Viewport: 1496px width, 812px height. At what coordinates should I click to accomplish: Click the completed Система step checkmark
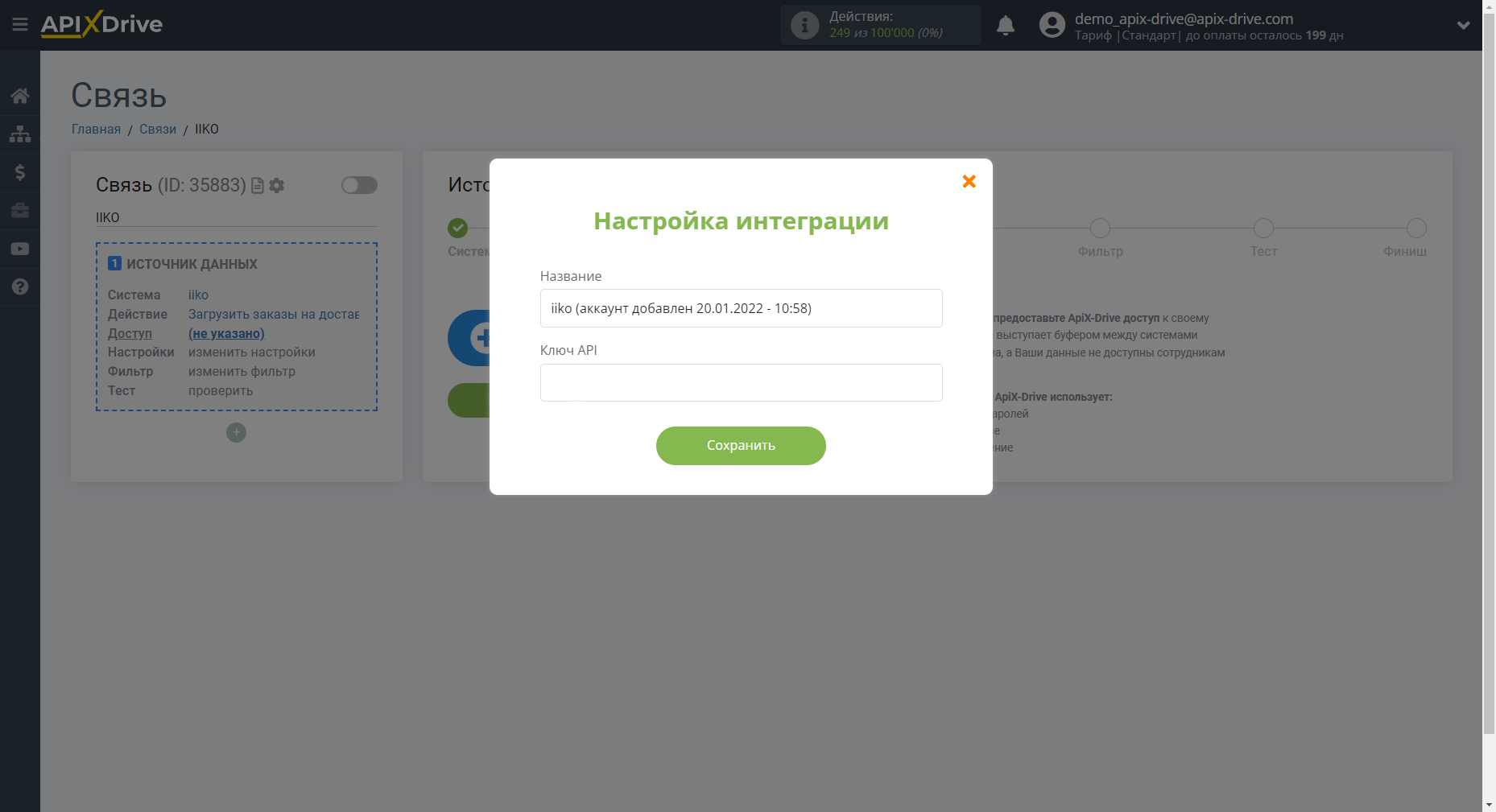coord(458,228)
